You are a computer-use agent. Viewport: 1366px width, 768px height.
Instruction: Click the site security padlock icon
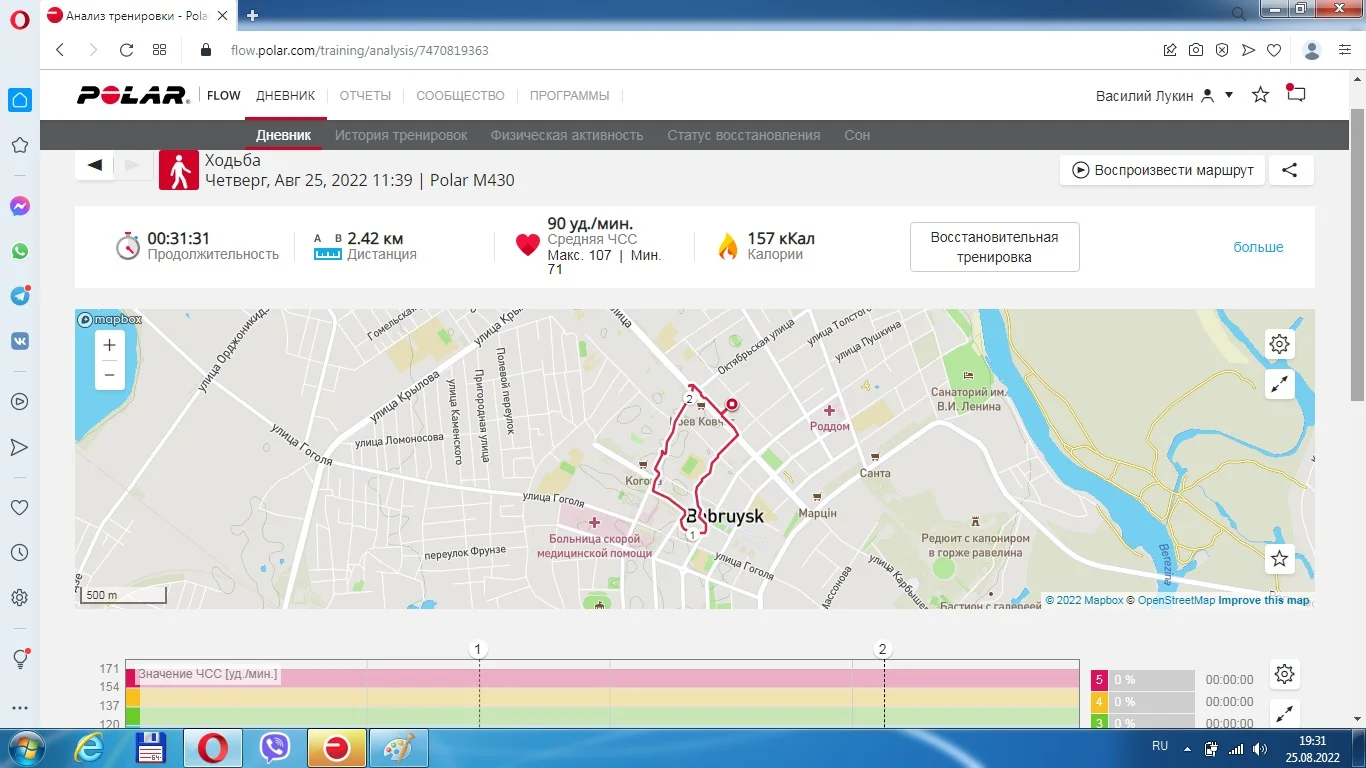tap(207, 50)
